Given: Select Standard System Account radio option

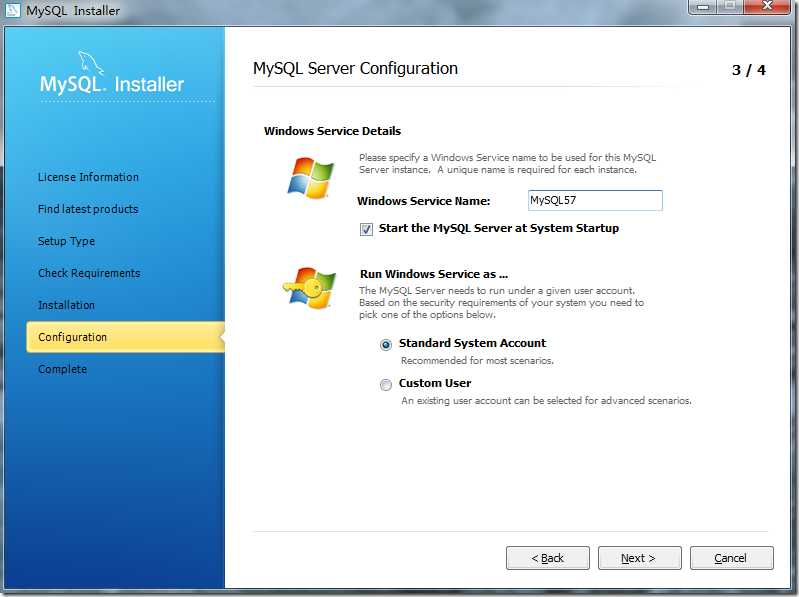Looking at the screenshot, I should click(386, 345).
